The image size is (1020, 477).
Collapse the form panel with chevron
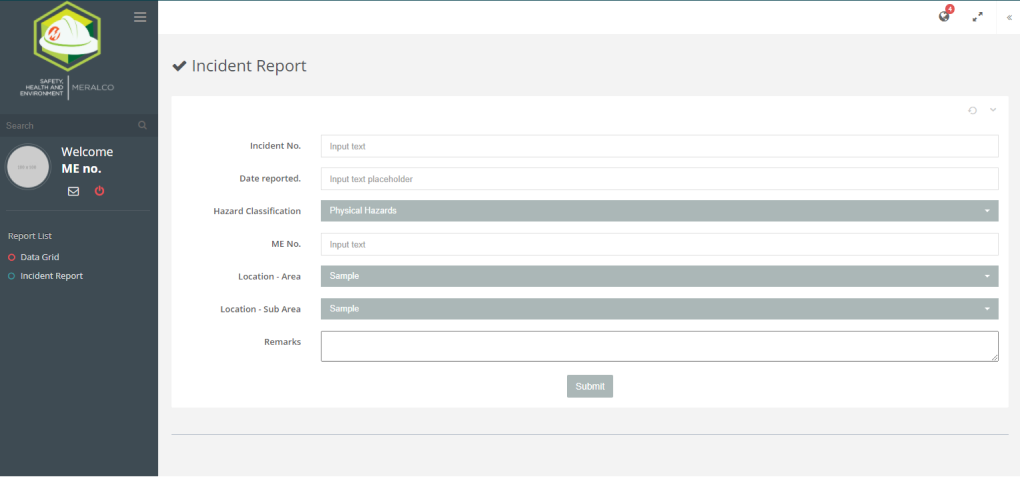click(x=993, y=110)
